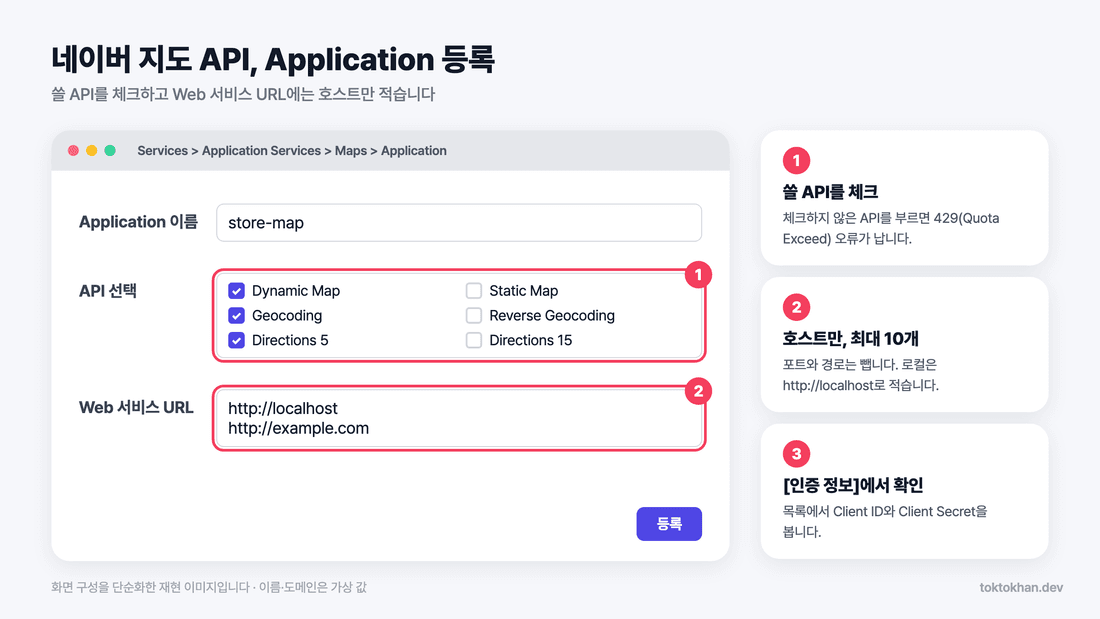Click the yellow minimize window dot

[91, 150]
